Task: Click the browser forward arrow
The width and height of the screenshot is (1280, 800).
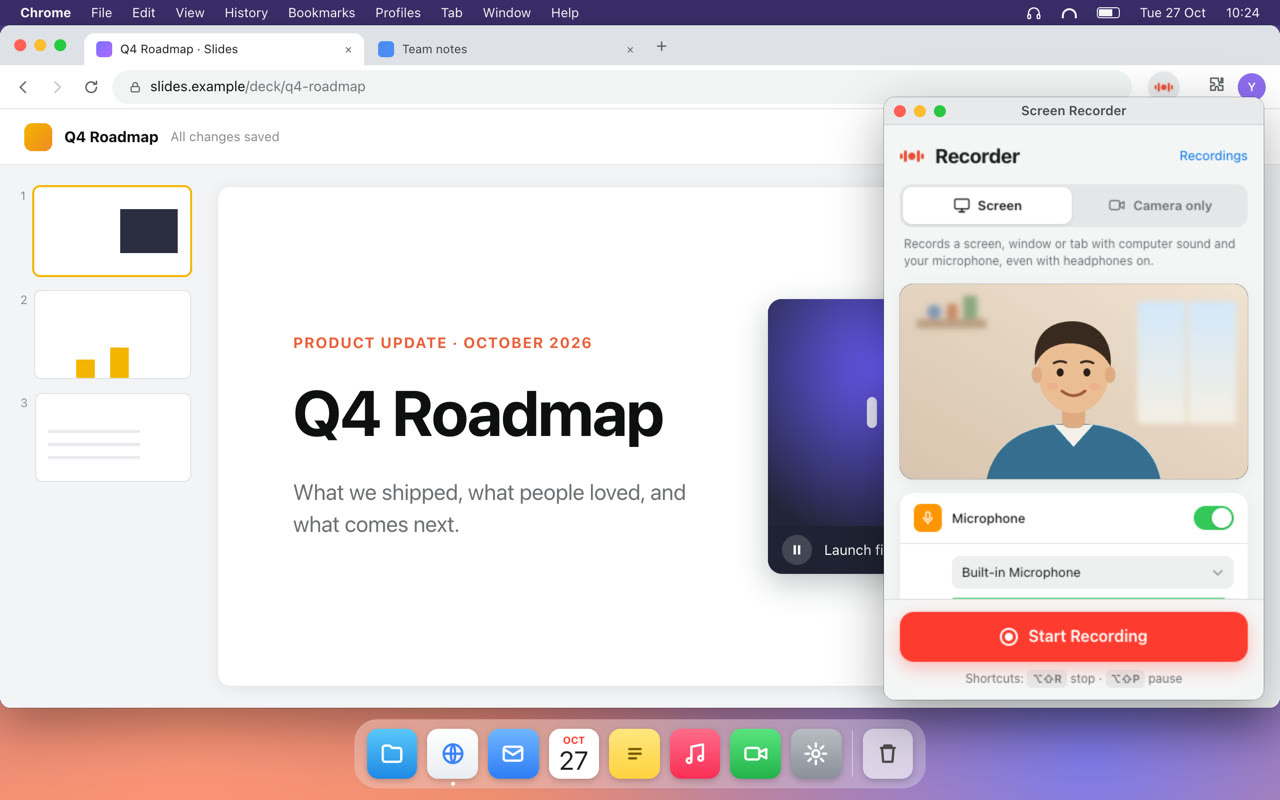Action: 57,87
